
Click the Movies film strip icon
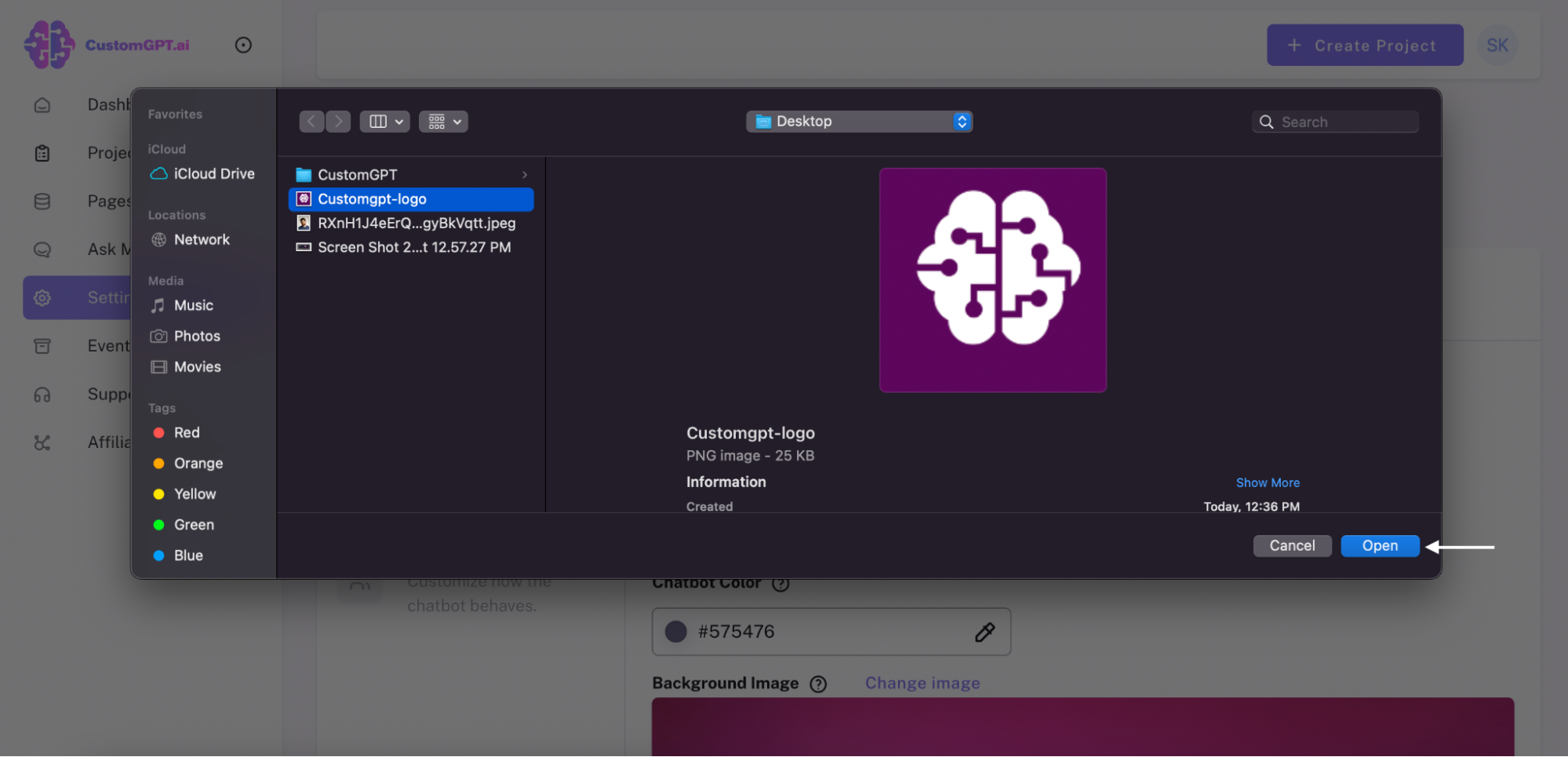pyautogui.click(x=159, y=367)
